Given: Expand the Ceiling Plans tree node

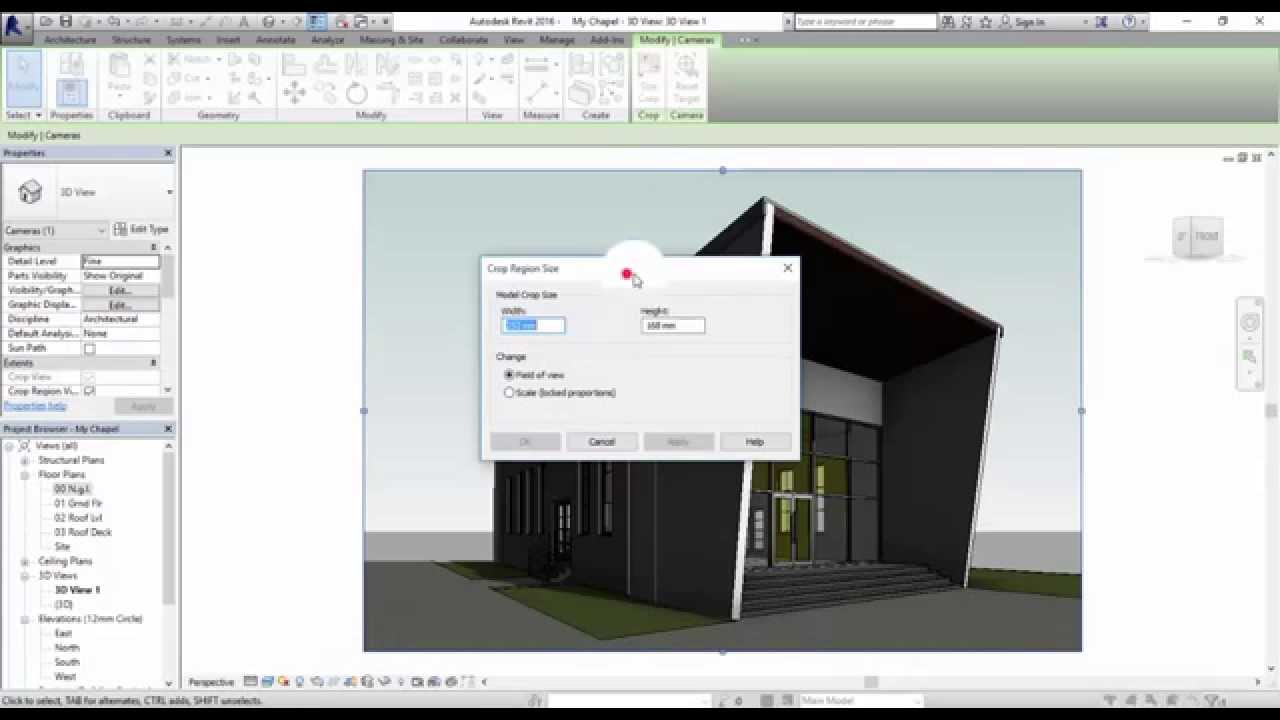Looking at the screenshot, I should pos(24,561).
